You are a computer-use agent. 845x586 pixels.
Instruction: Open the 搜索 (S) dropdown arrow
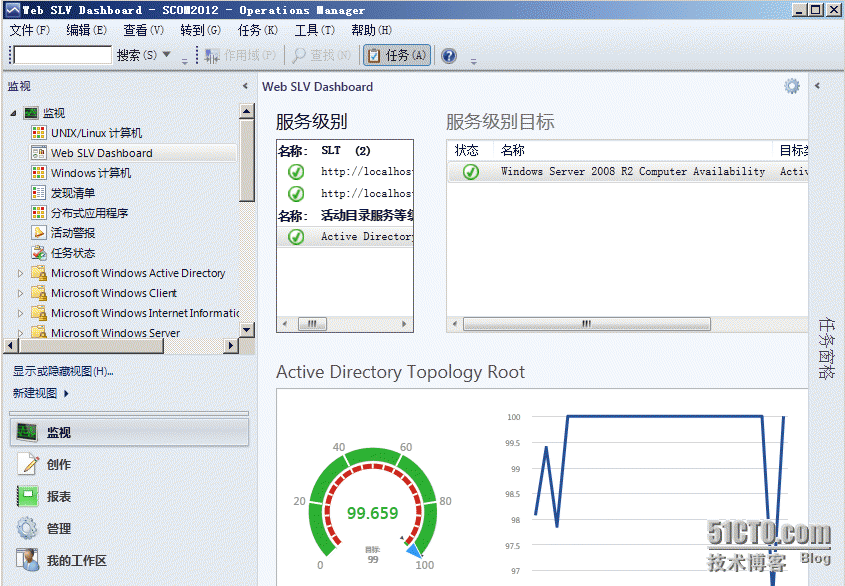[x=167, y=54]
